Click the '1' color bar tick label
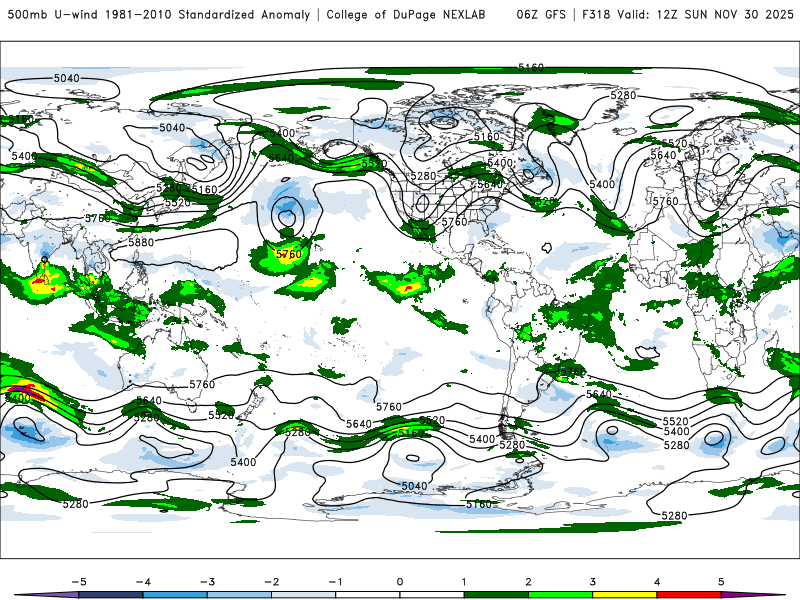Image resolution: width=800 pixels, height=600 pixels. point(464,582)
